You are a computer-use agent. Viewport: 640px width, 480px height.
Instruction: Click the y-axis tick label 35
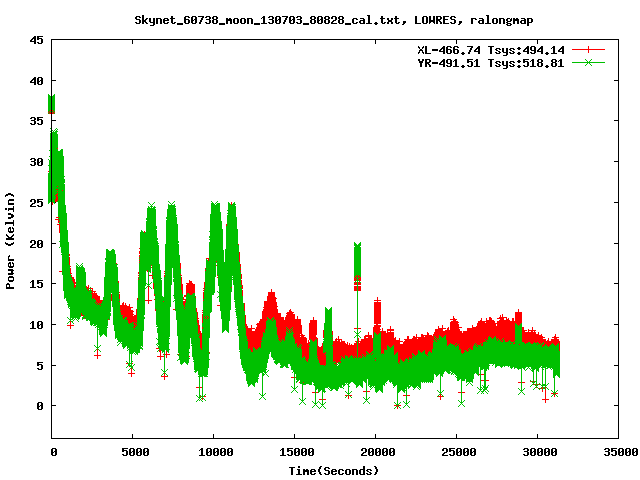(36, 121)
